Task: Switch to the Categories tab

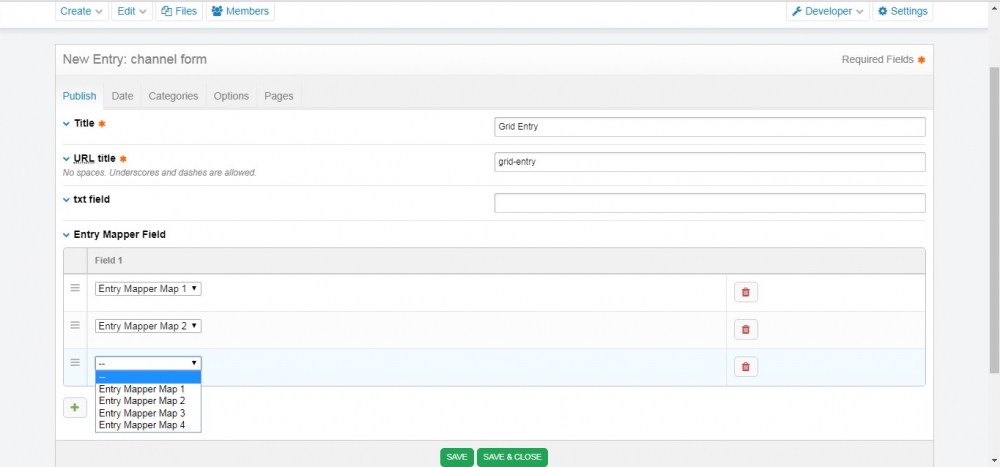Action: (x=173, y=96)
